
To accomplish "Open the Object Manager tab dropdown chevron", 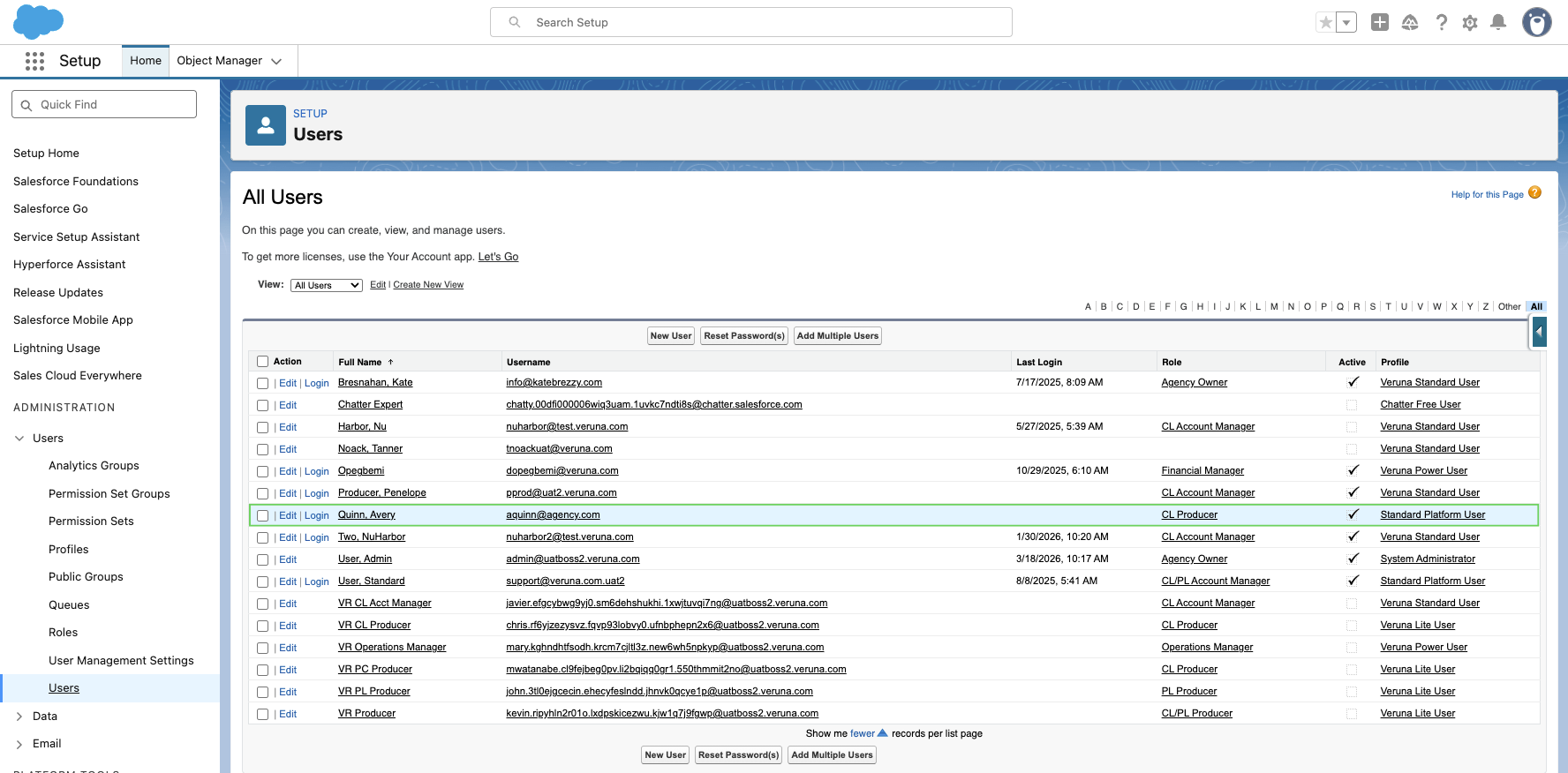I will [x=276, y=61].
